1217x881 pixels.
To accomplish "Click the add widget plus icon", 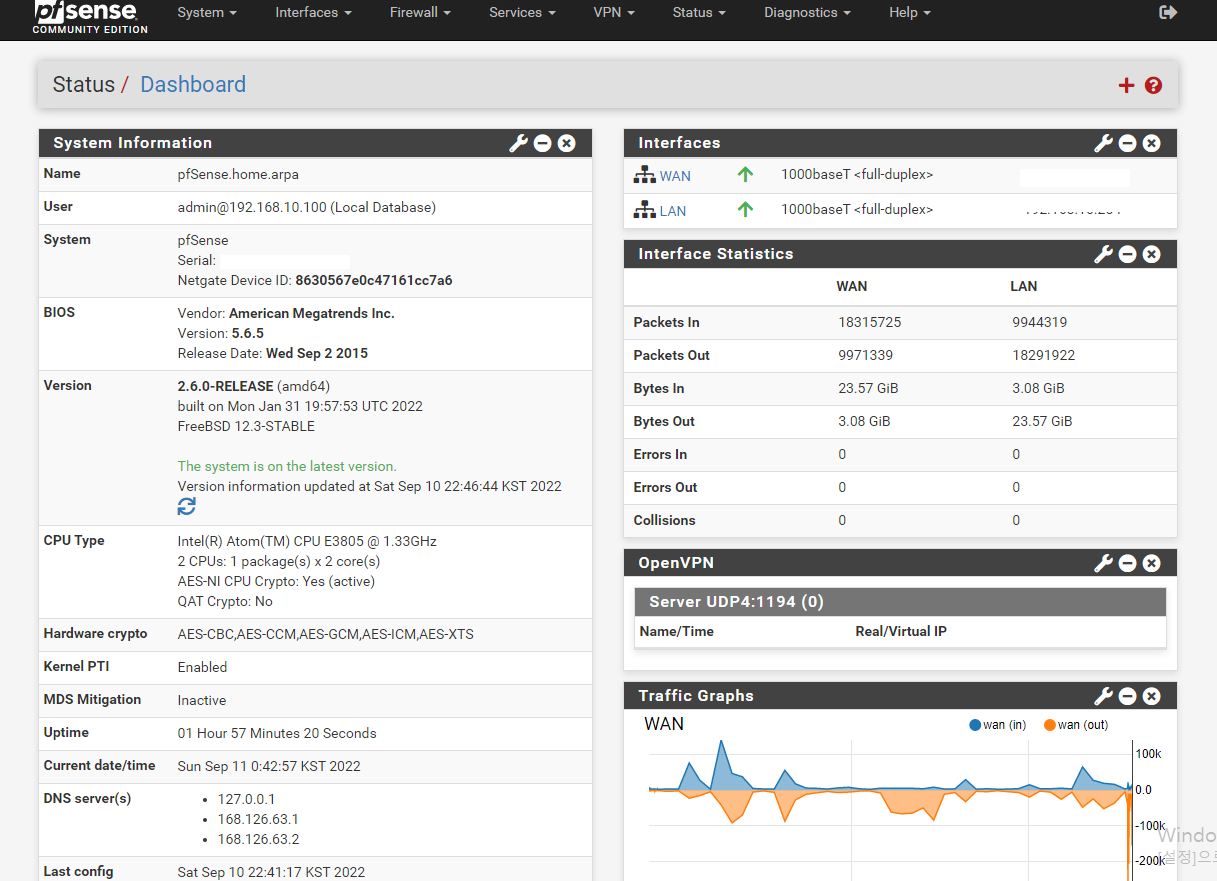I will [x=1126, y=85].
